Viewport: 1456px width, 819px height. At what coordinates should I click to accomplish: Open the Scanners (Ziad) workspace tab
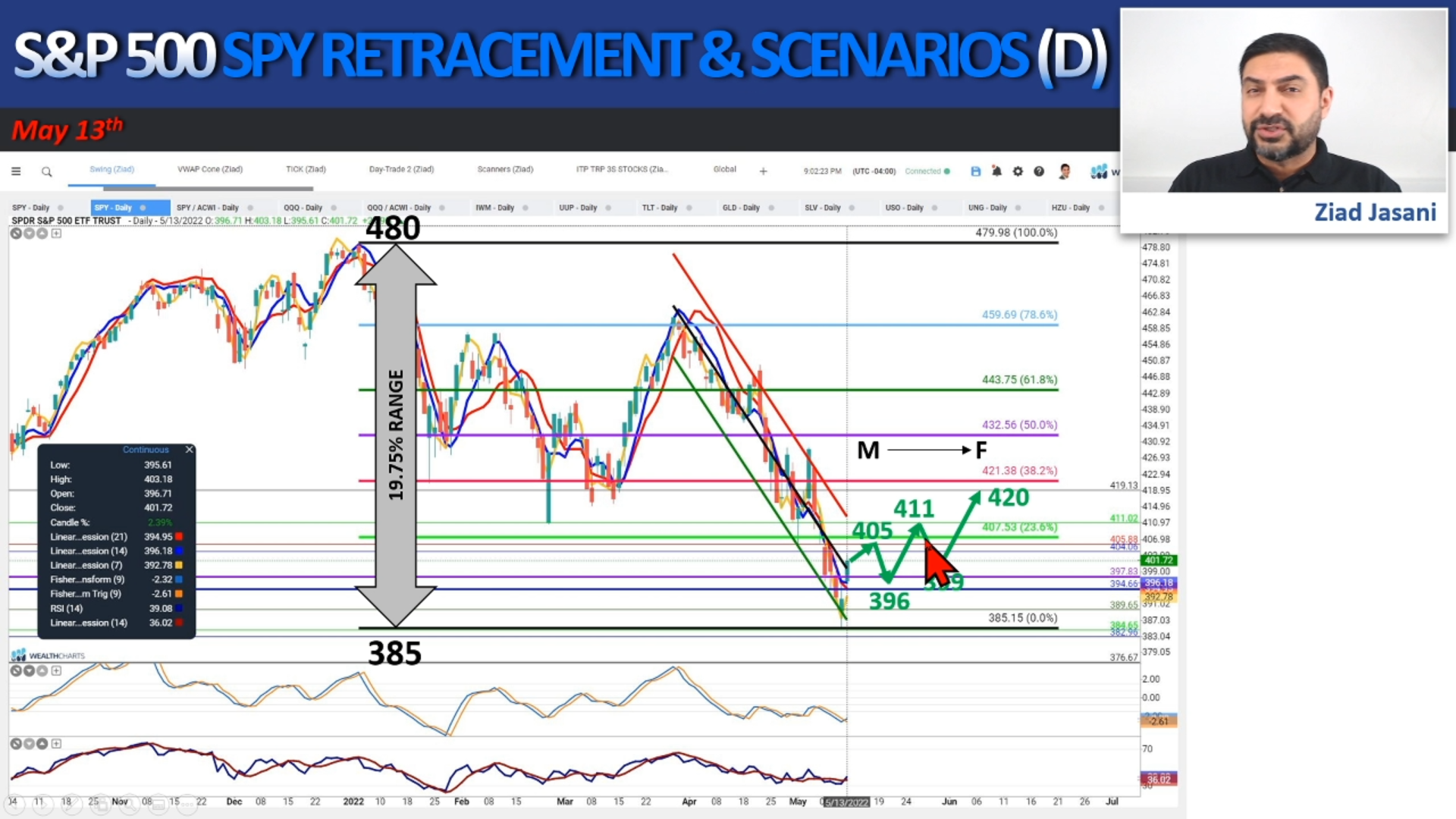505,169
